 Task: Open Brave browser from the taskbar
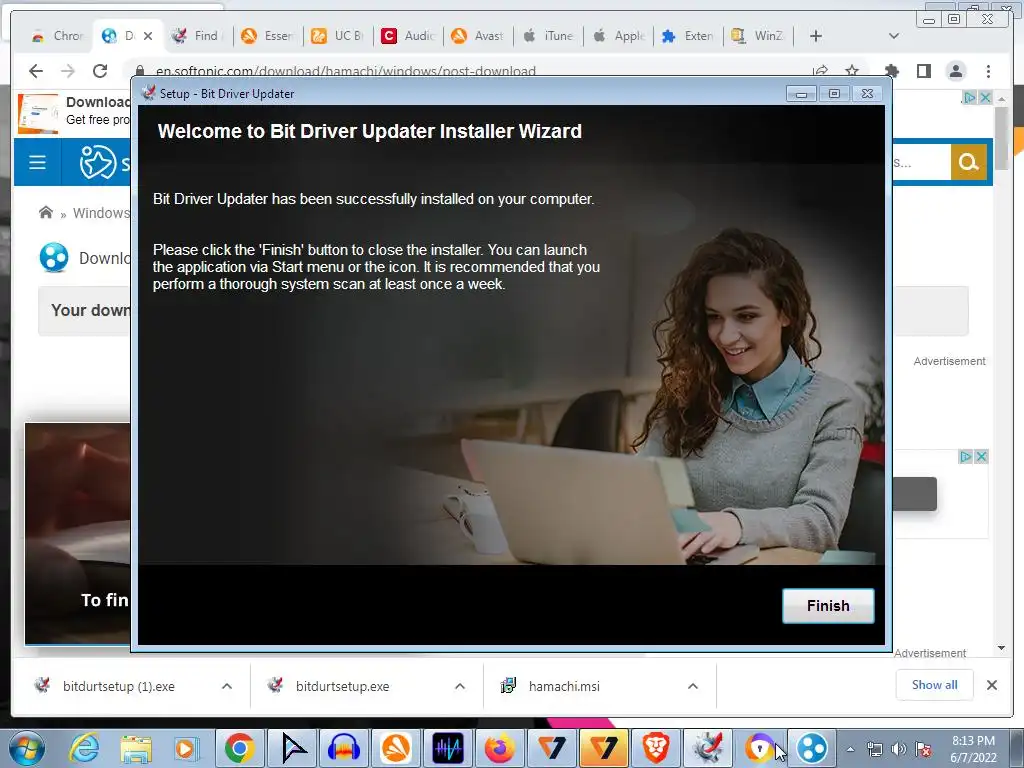click(655, 748)
